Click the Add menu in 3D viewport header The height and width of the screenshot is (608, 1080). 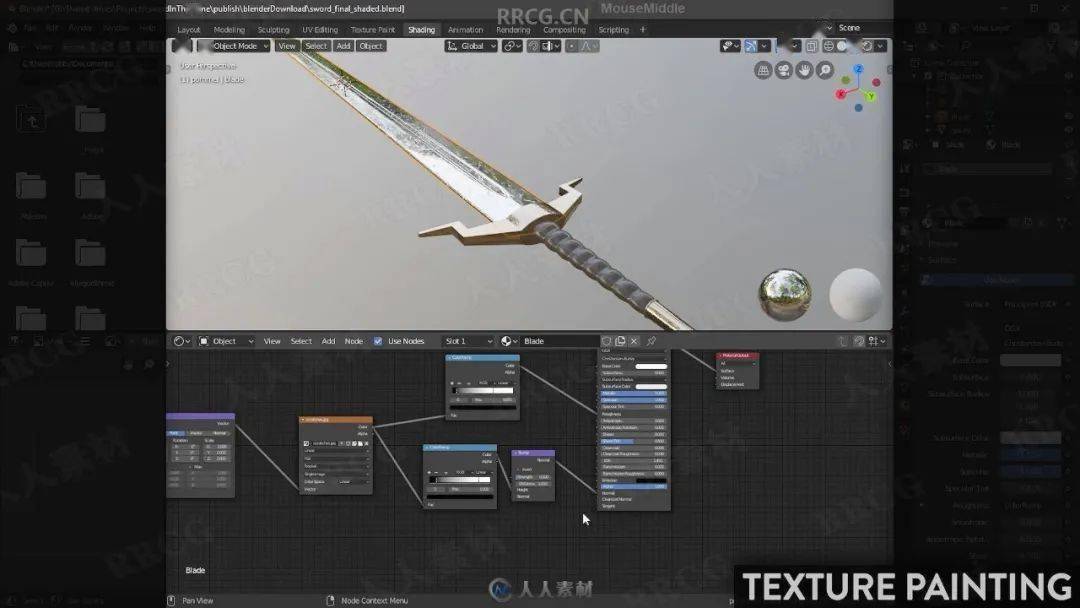pos(343,46)
